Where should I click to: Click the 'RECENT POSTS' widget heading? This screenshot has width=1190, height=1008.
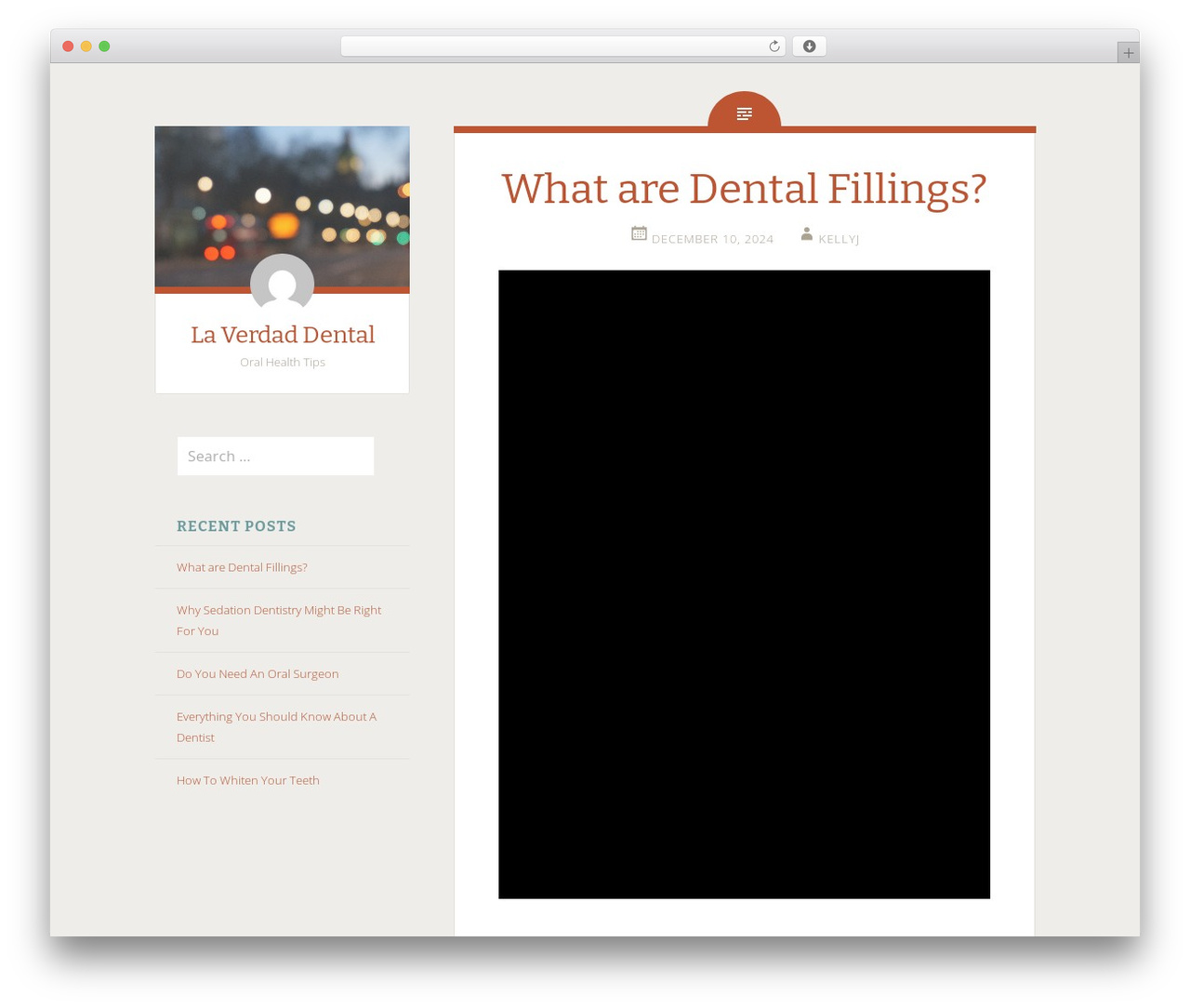(x=236, y=526)
